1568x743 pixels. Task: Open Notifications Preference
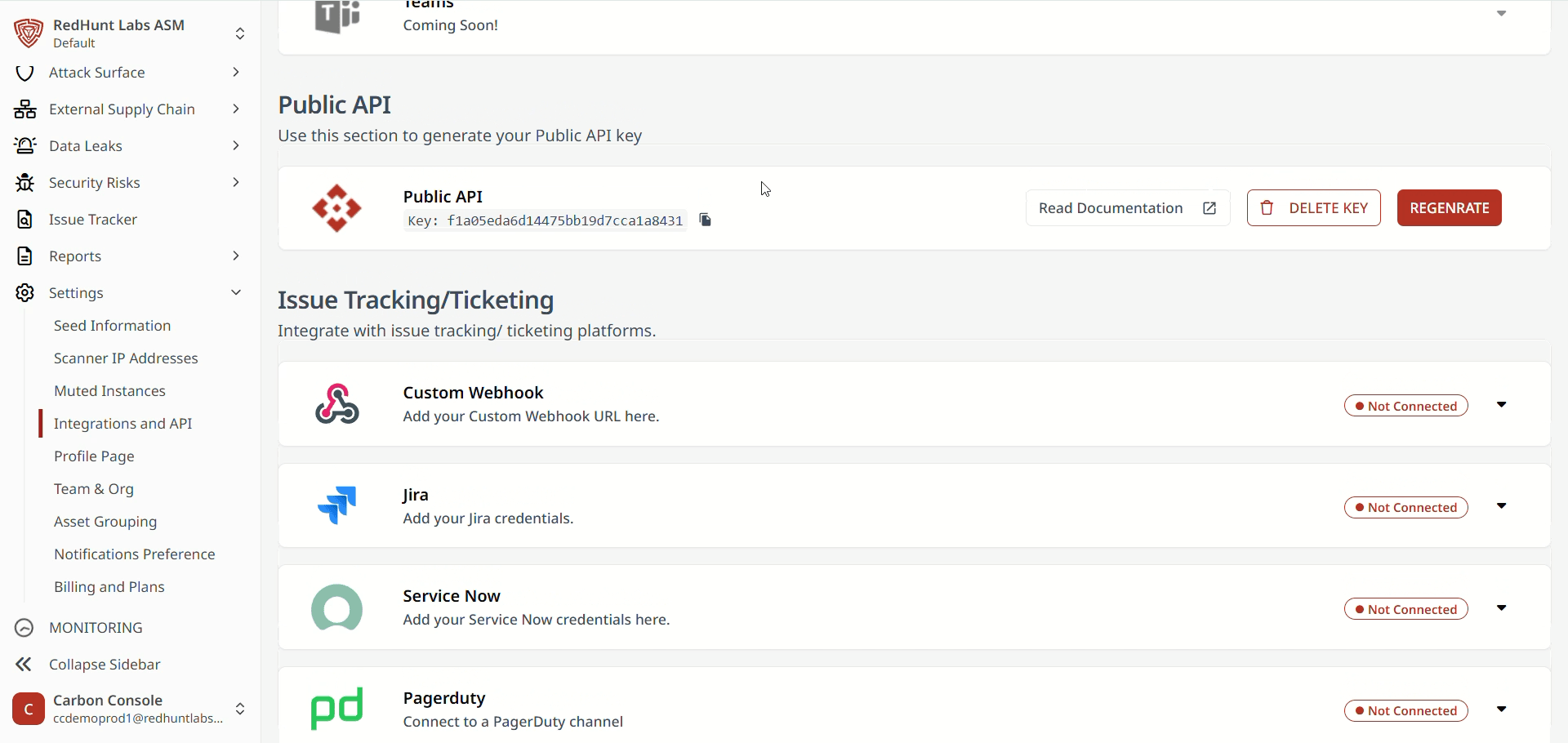[135, 554]
